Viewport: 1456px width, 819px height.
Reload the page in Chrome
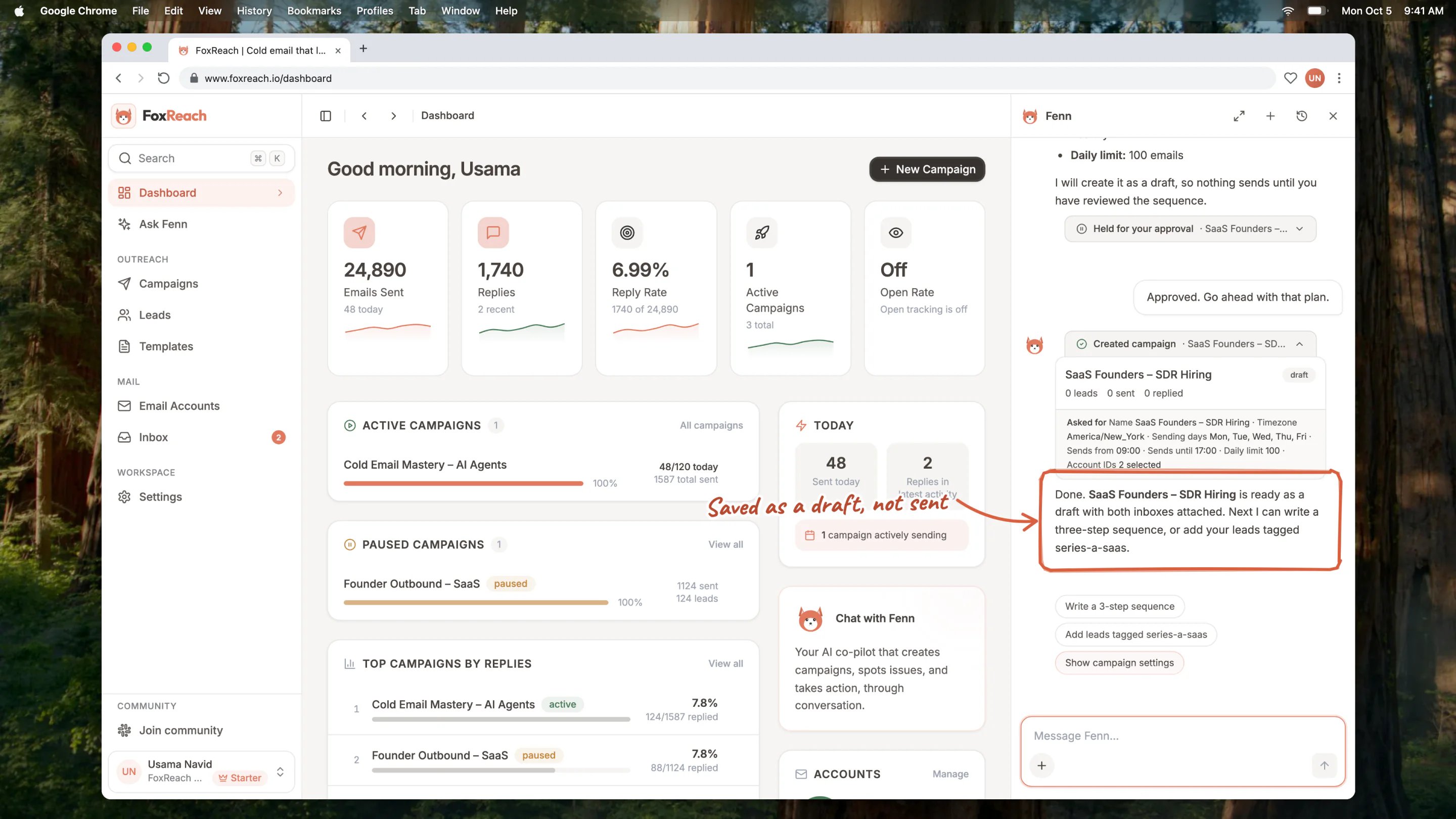[163, 78]
